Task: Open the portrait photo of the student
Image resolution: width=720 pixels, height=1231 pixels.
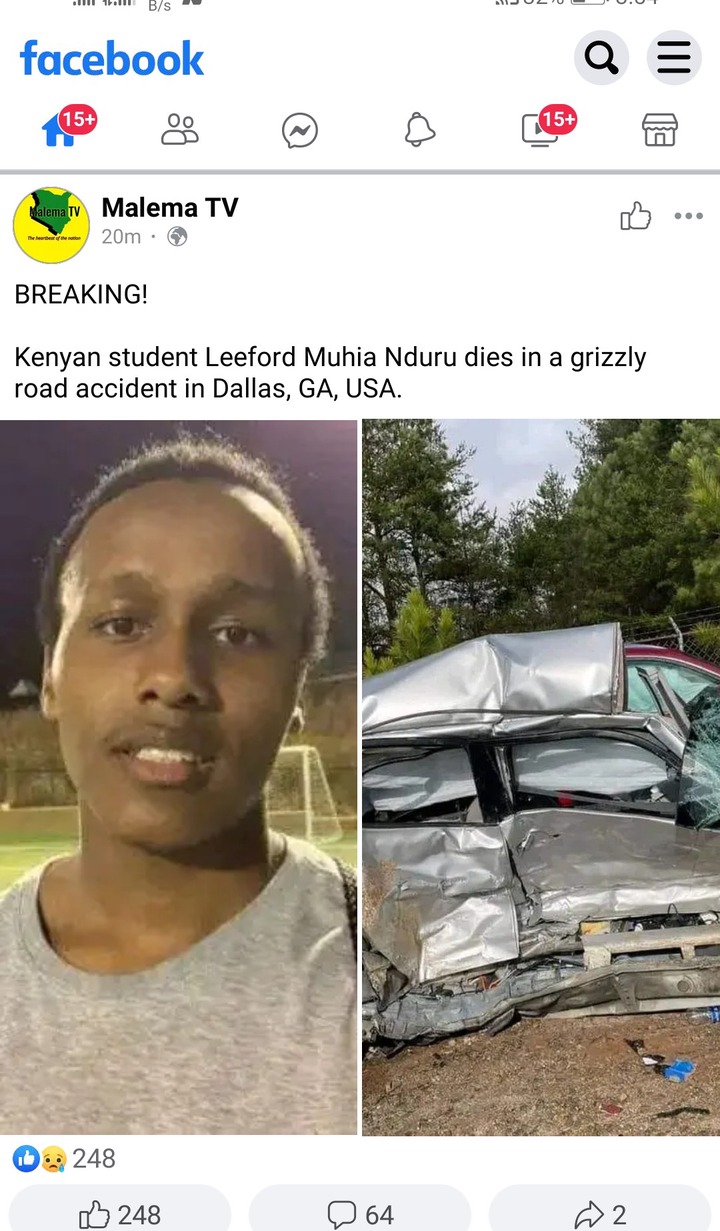Action: tap(178, 777)
